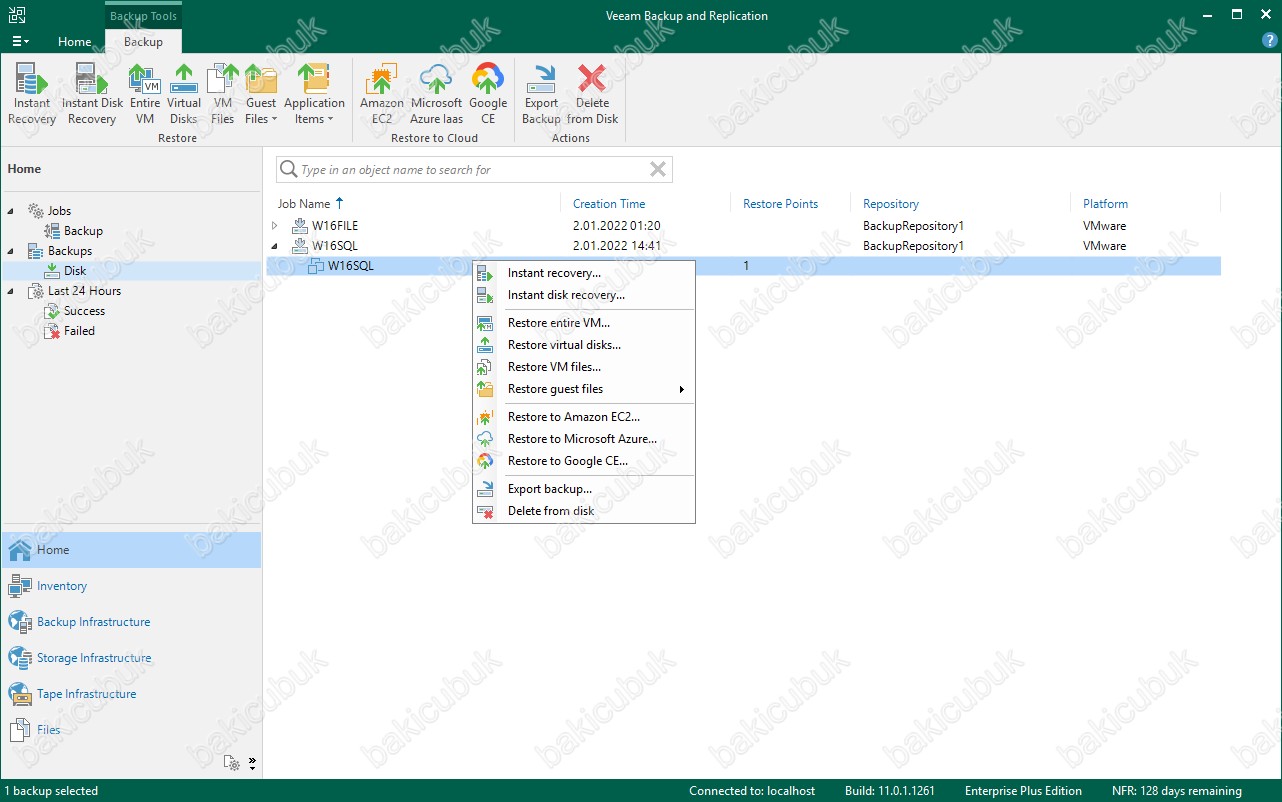
Task: Click the creation time 2.01.2022 14:41
Action: [x=617, y=246]
